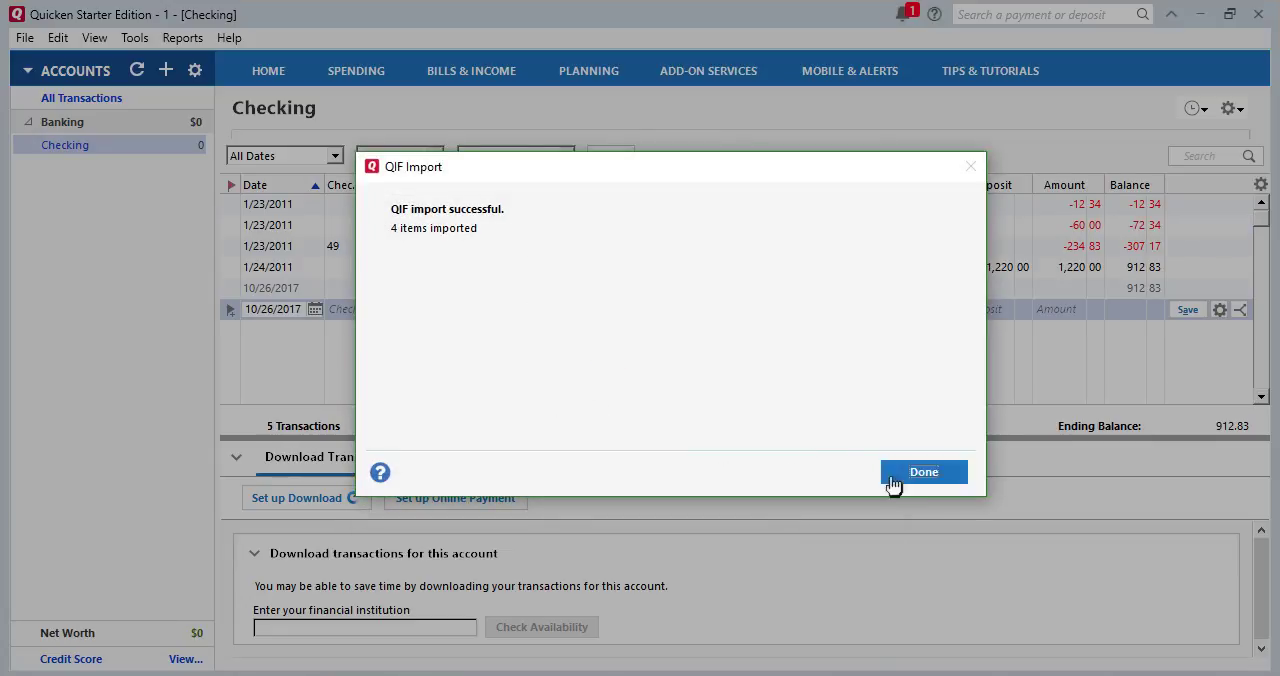This screenshot has width=1280, height=676.
Task: Open the Credit Score link
Action: [71, 659]
